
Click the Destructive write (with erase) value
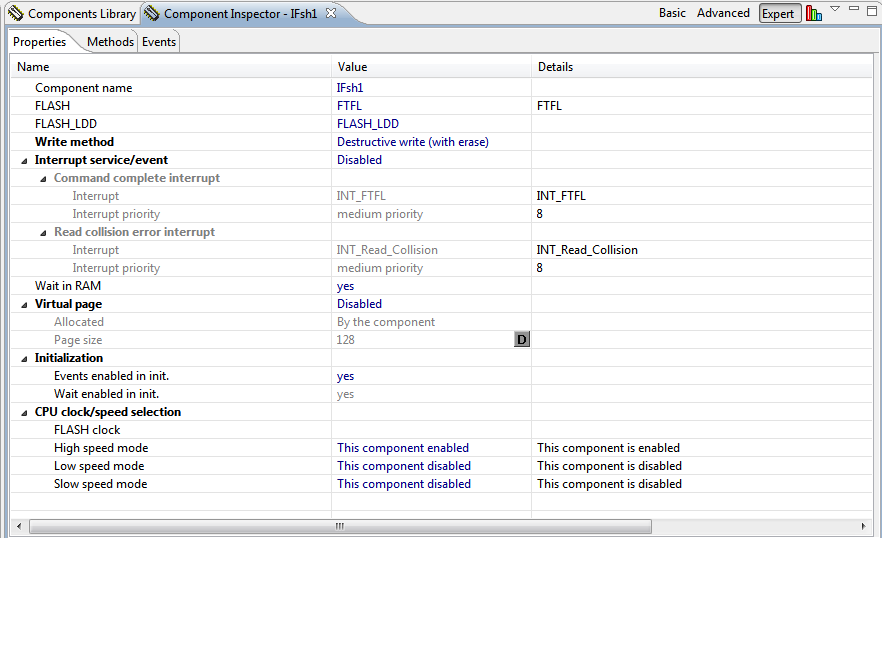click(413, 141)
